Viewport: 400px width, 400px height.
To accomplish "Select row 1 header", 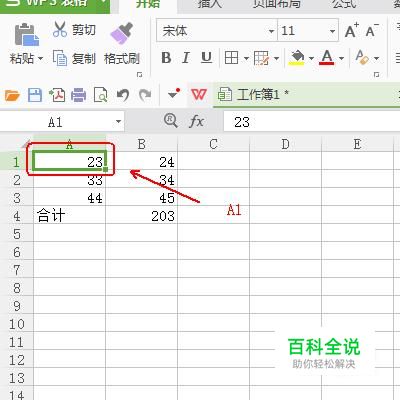I will point(16,162).
